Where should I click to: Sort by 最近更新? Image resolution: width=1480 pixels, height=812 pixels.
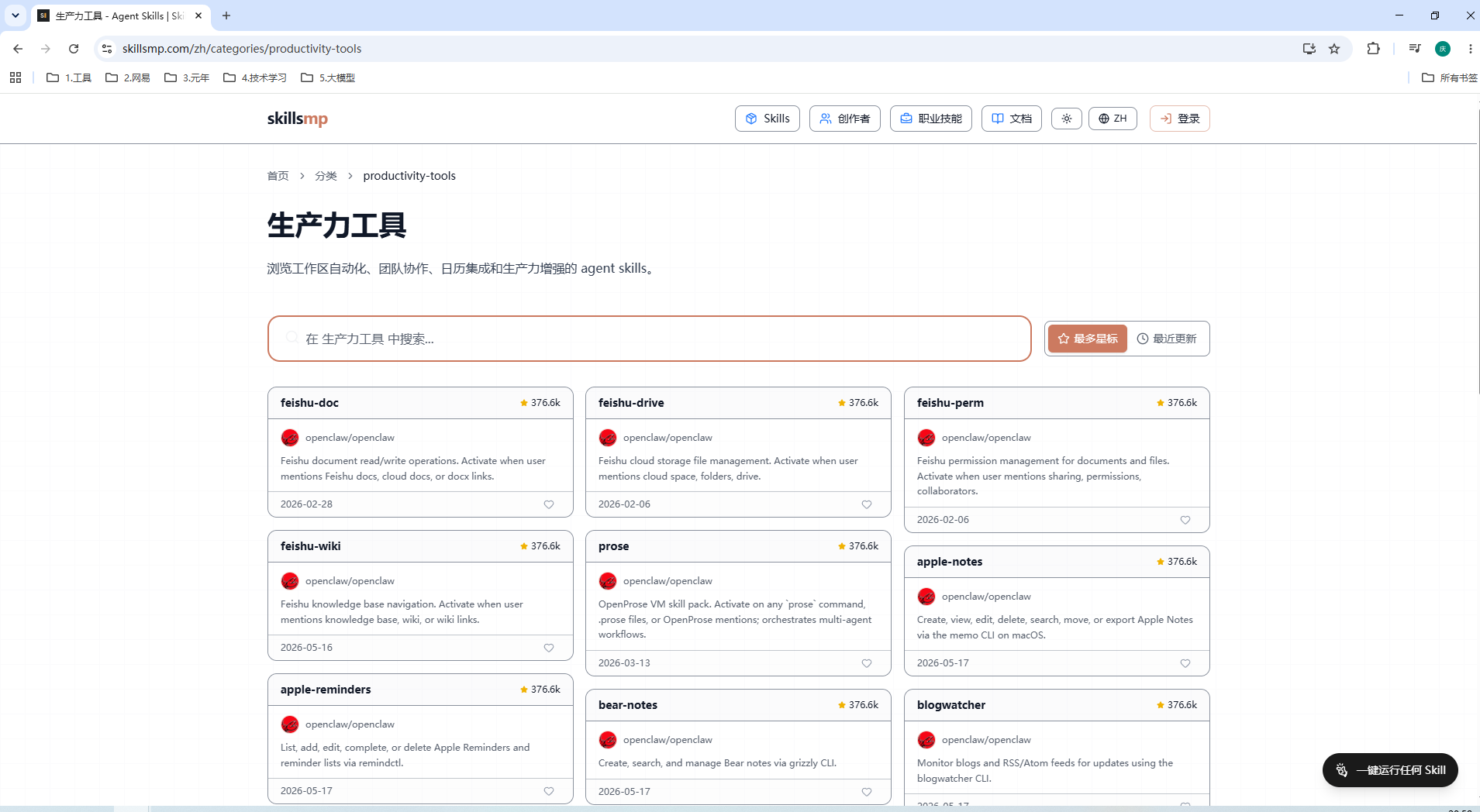[1167, 339]
